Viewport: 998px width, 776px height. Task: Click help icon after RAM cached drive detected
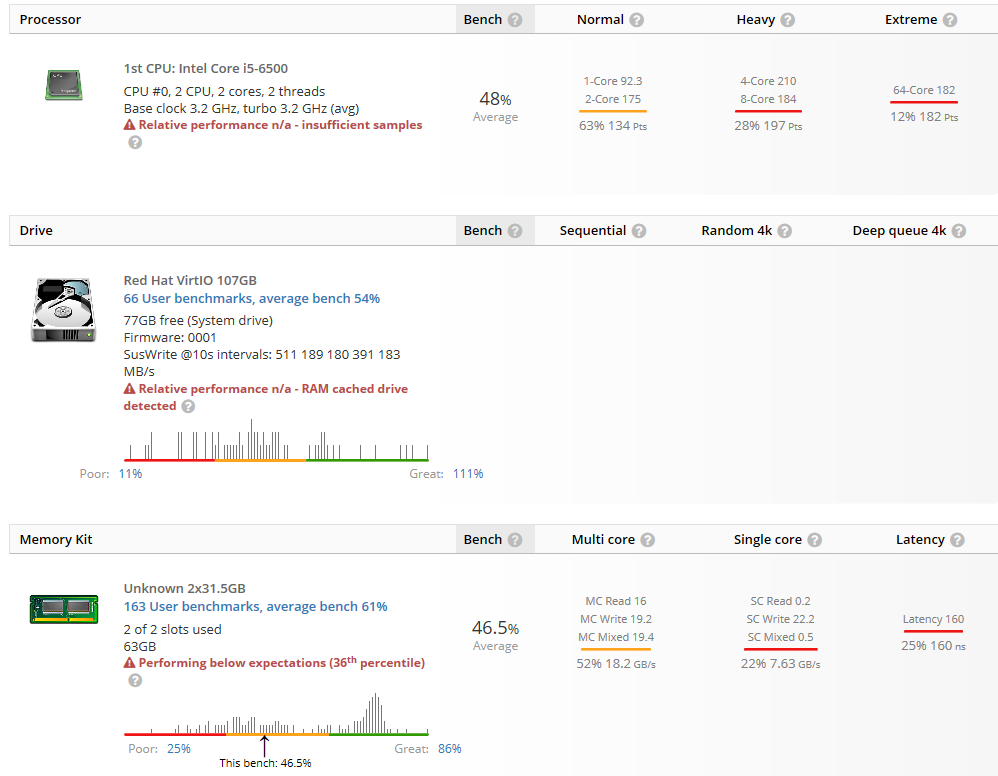coord(188,406)
